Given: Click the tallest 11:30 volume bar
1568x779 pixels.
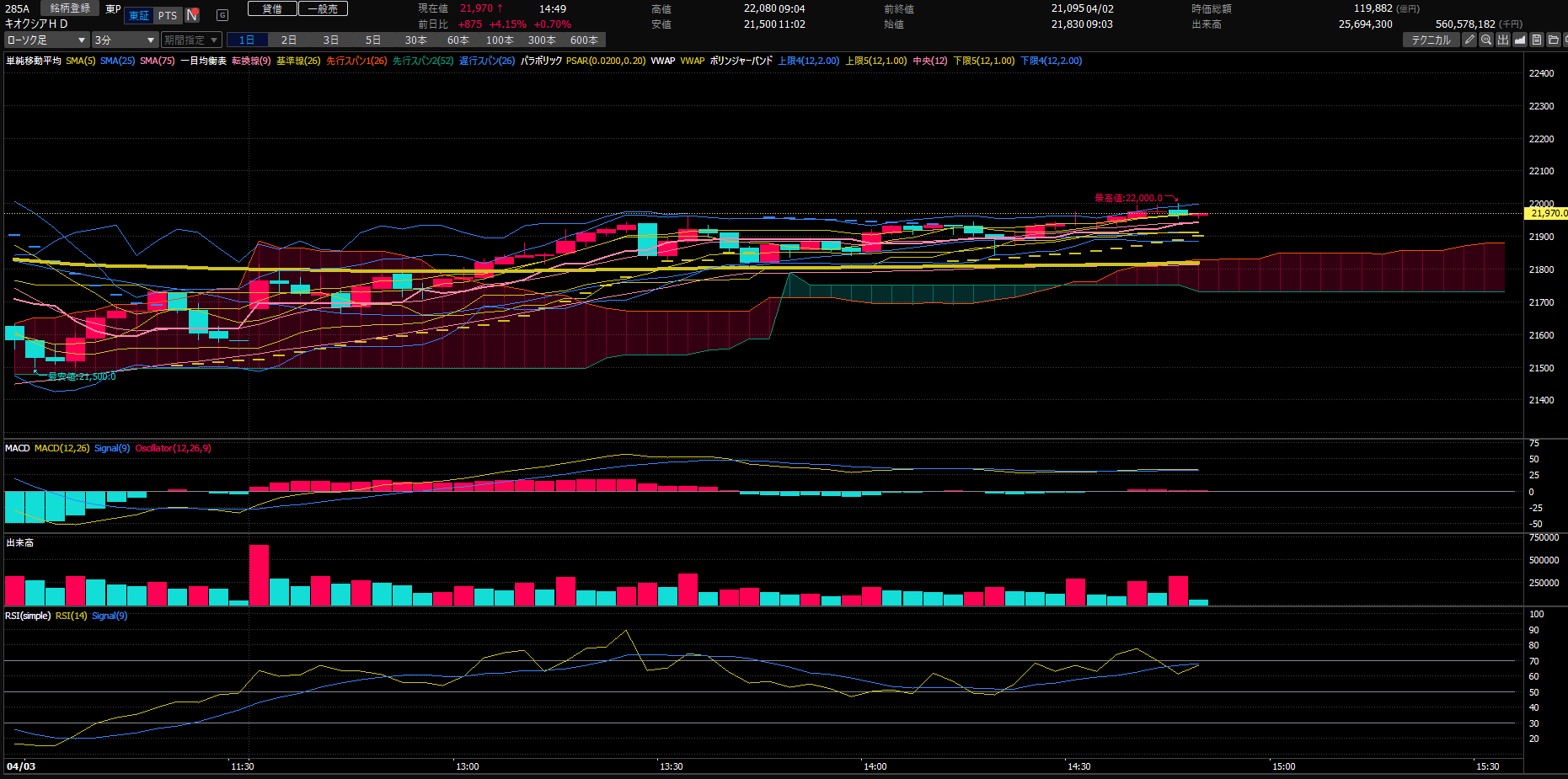Looking at the screenshot, I should (259, 574).
